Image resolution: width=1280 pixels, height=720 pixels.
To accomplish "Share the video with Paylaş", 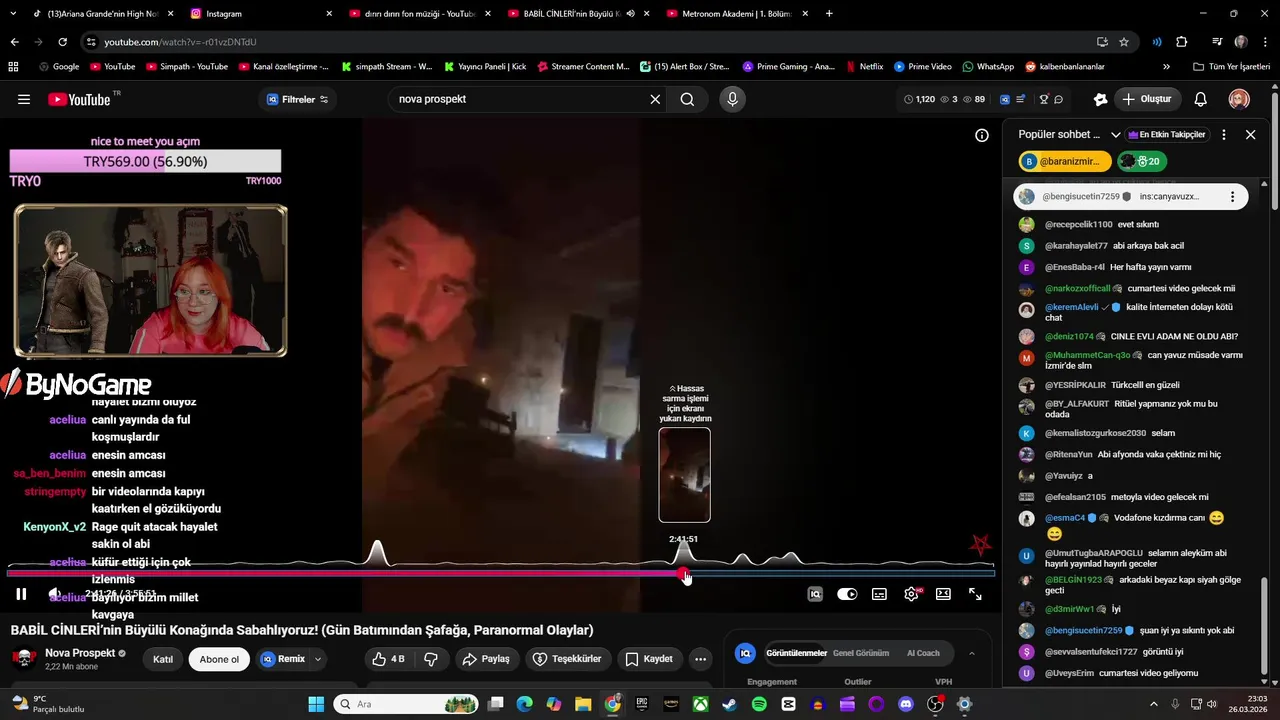I will point(485,659).
